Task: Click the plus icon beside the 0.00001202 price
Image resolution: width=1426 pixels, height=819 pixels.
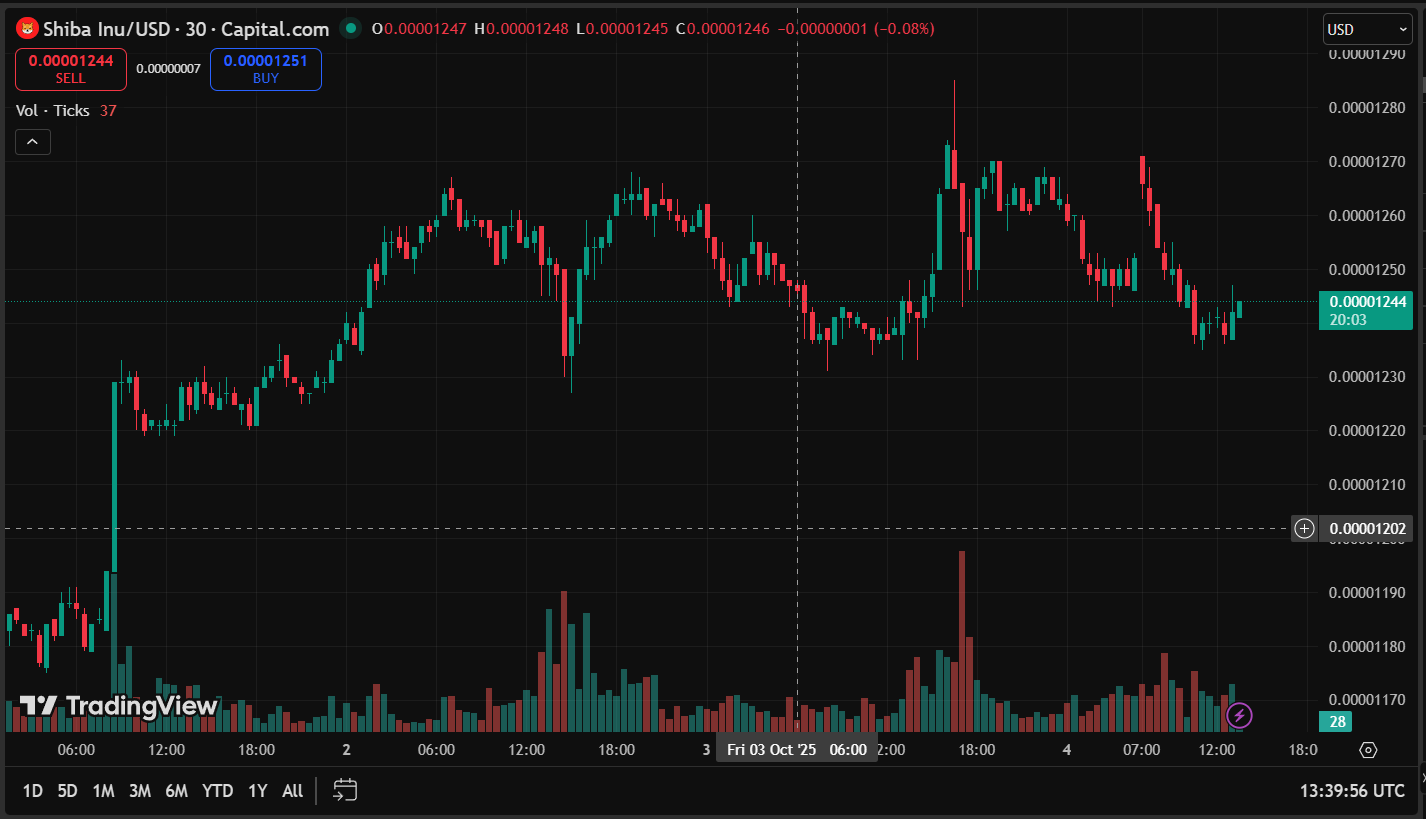Action: 1304,529
